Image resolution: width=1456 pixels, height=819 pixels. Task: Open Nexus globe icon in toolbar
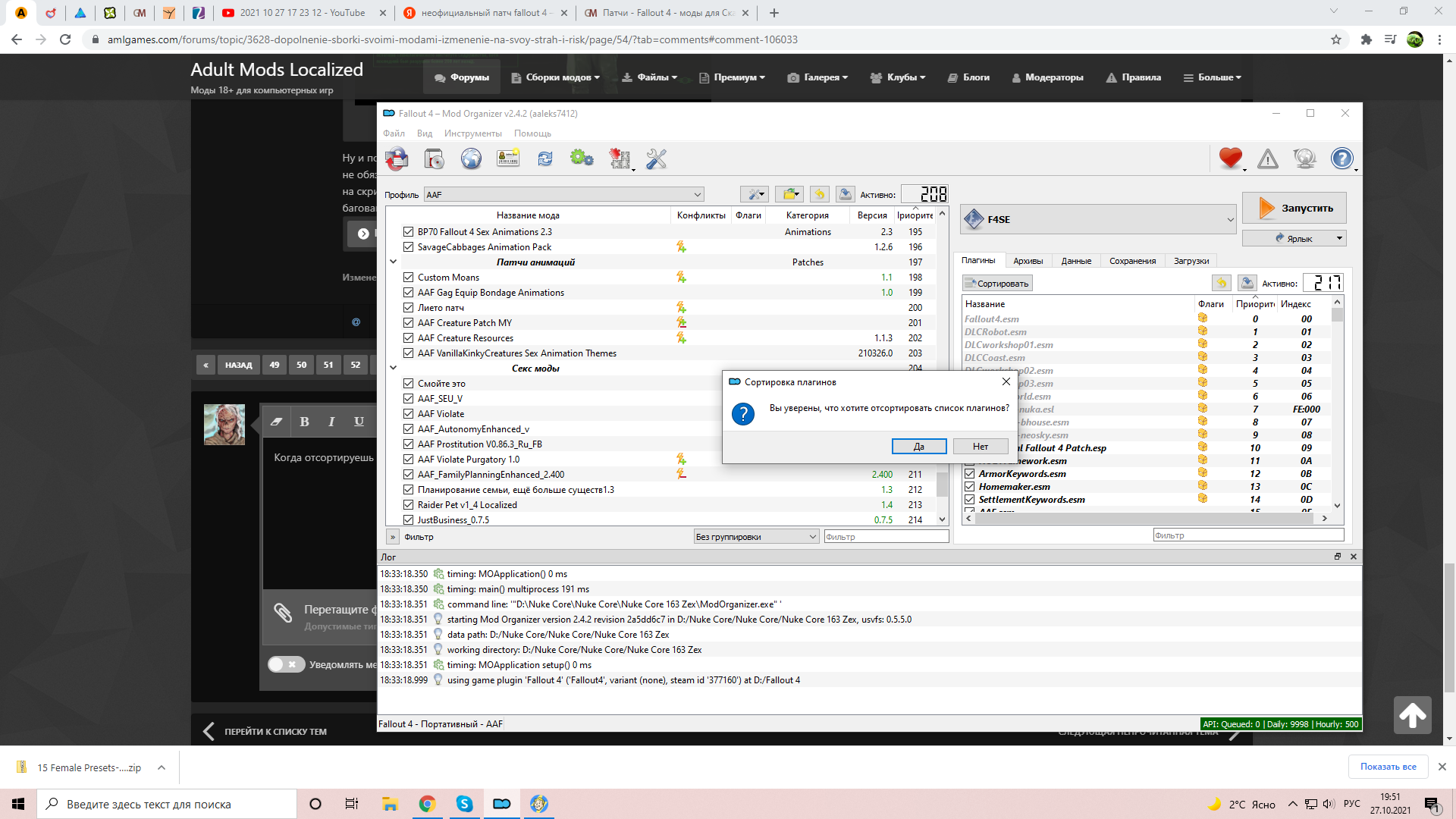(471, 159)
